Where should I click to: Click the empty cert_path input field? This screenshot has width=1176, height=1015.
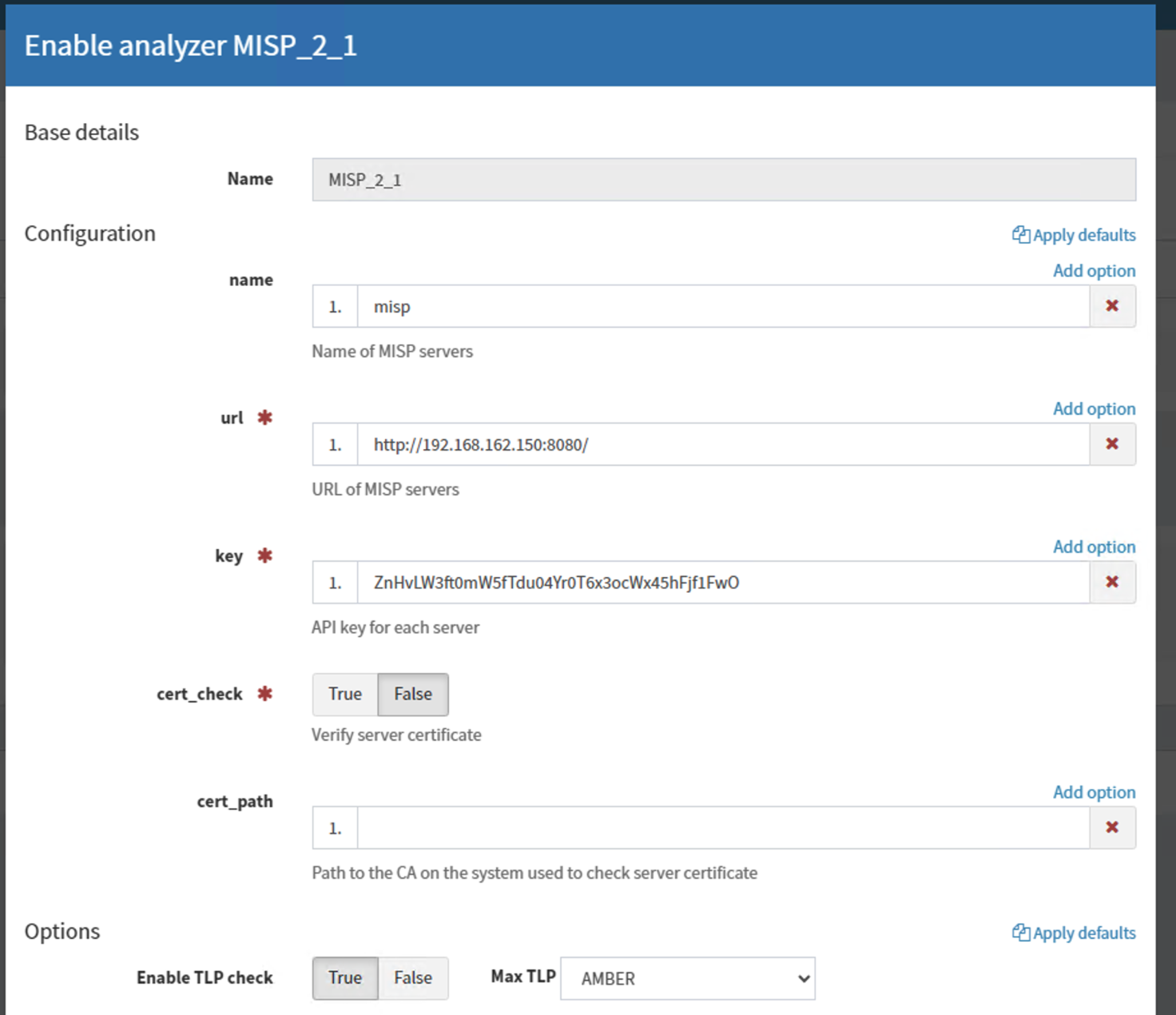pos(723,828)
